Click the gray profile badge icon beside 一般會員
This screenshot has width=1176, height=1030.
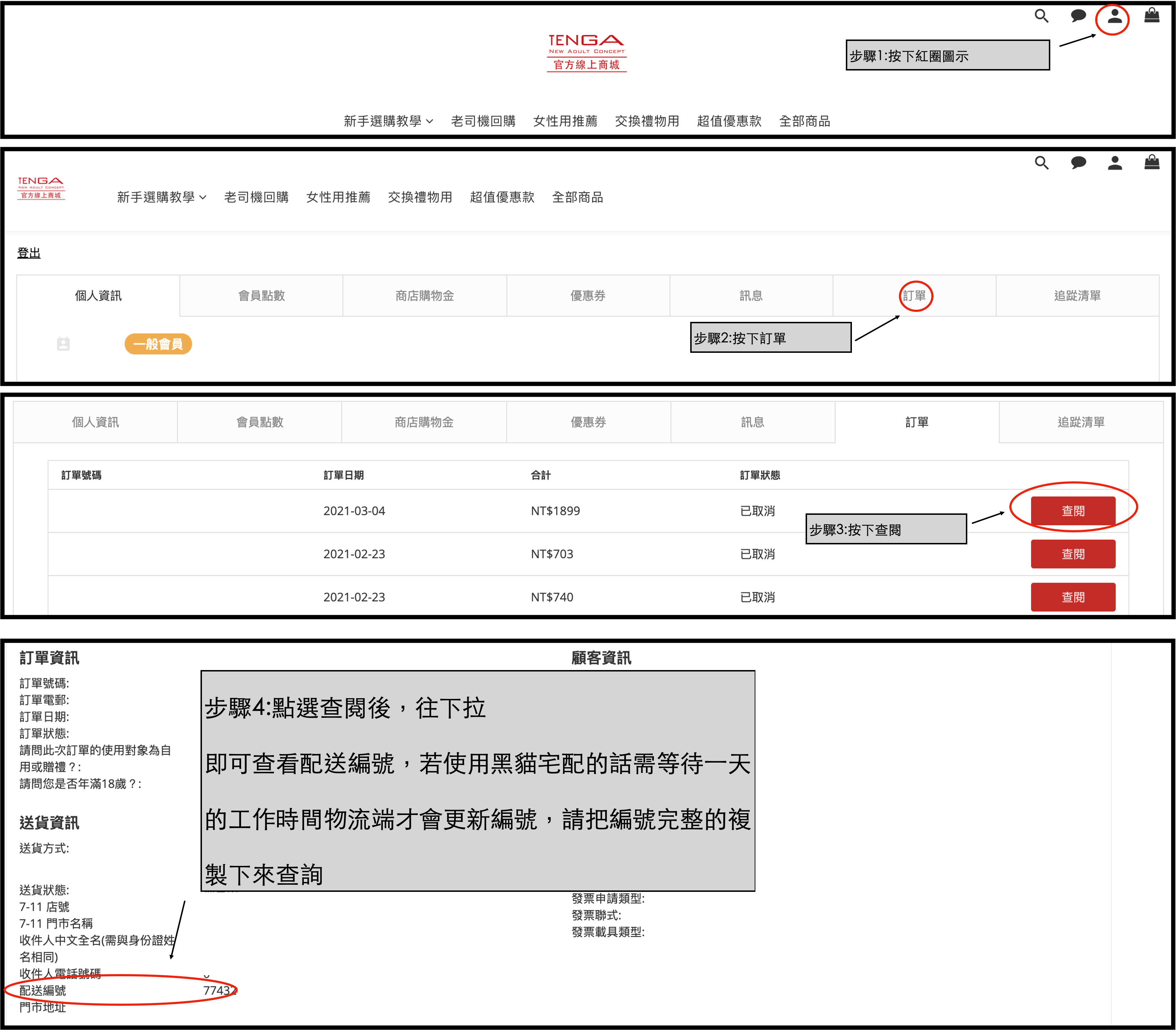point(63,344)
